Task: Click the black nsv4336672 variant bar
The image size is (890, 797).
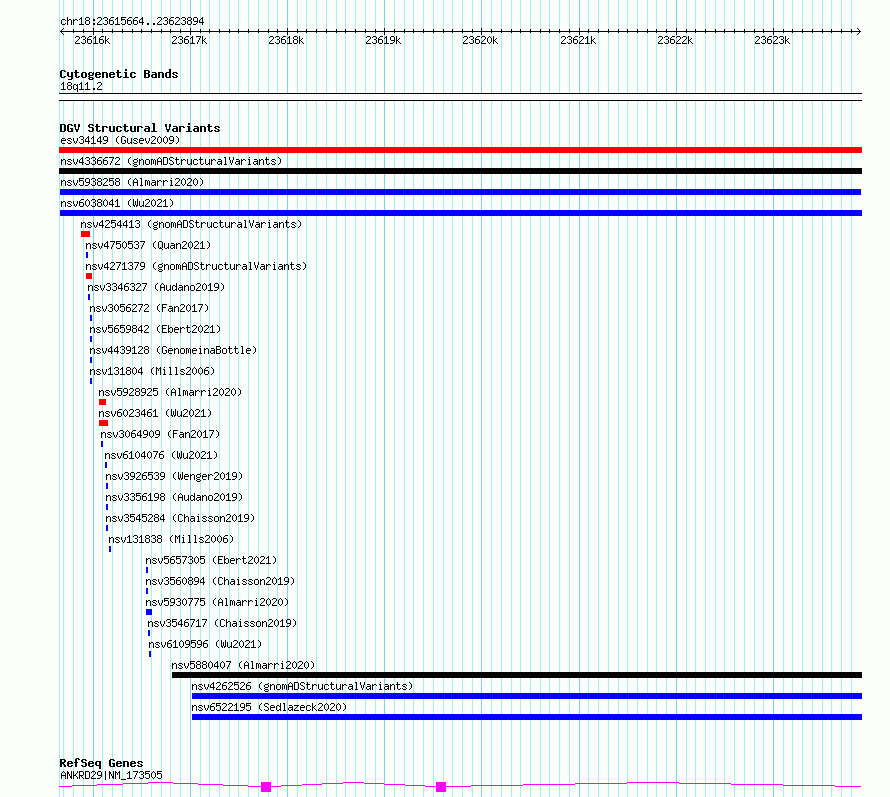Action: coord(460,171)
